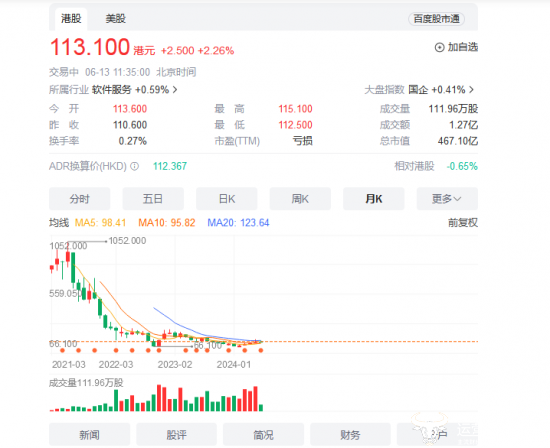The image size is (550, 448).
Task: Click the info icon beside ADR换算价(HKD)
Action: (135, 166)
